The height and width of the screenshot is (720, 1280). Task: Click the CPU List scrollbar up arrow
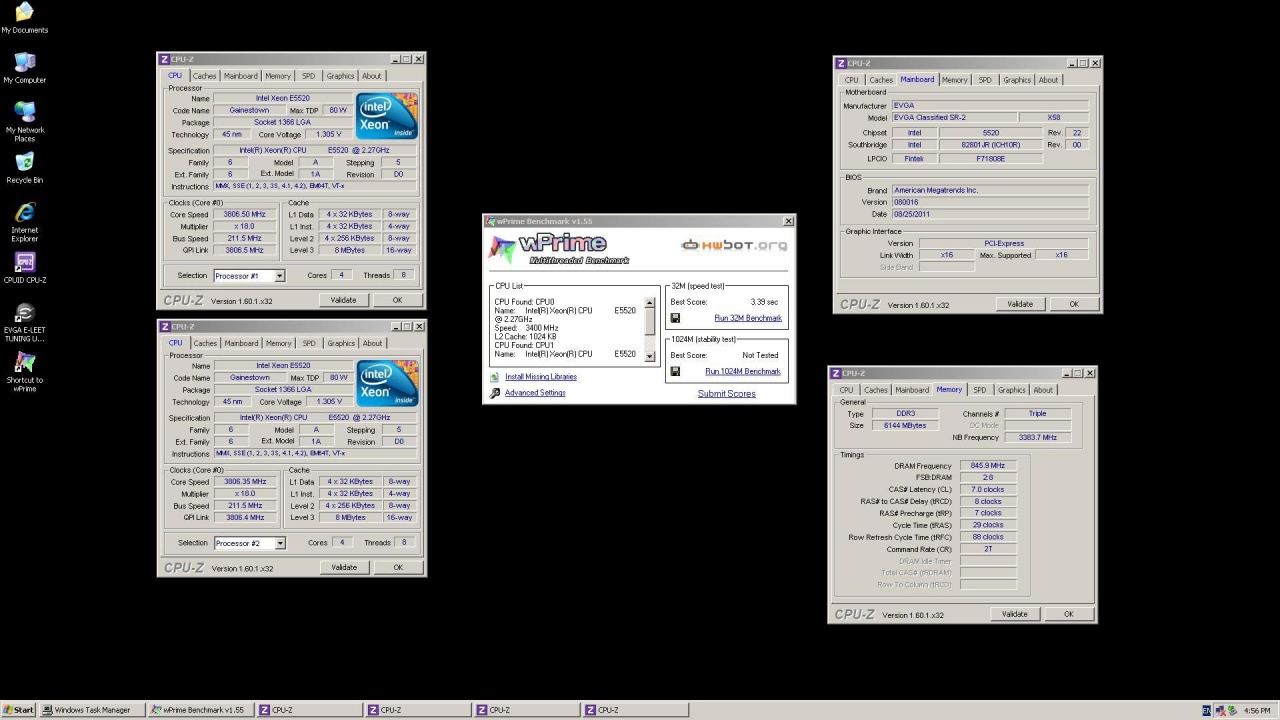click(x=650, y=303)
